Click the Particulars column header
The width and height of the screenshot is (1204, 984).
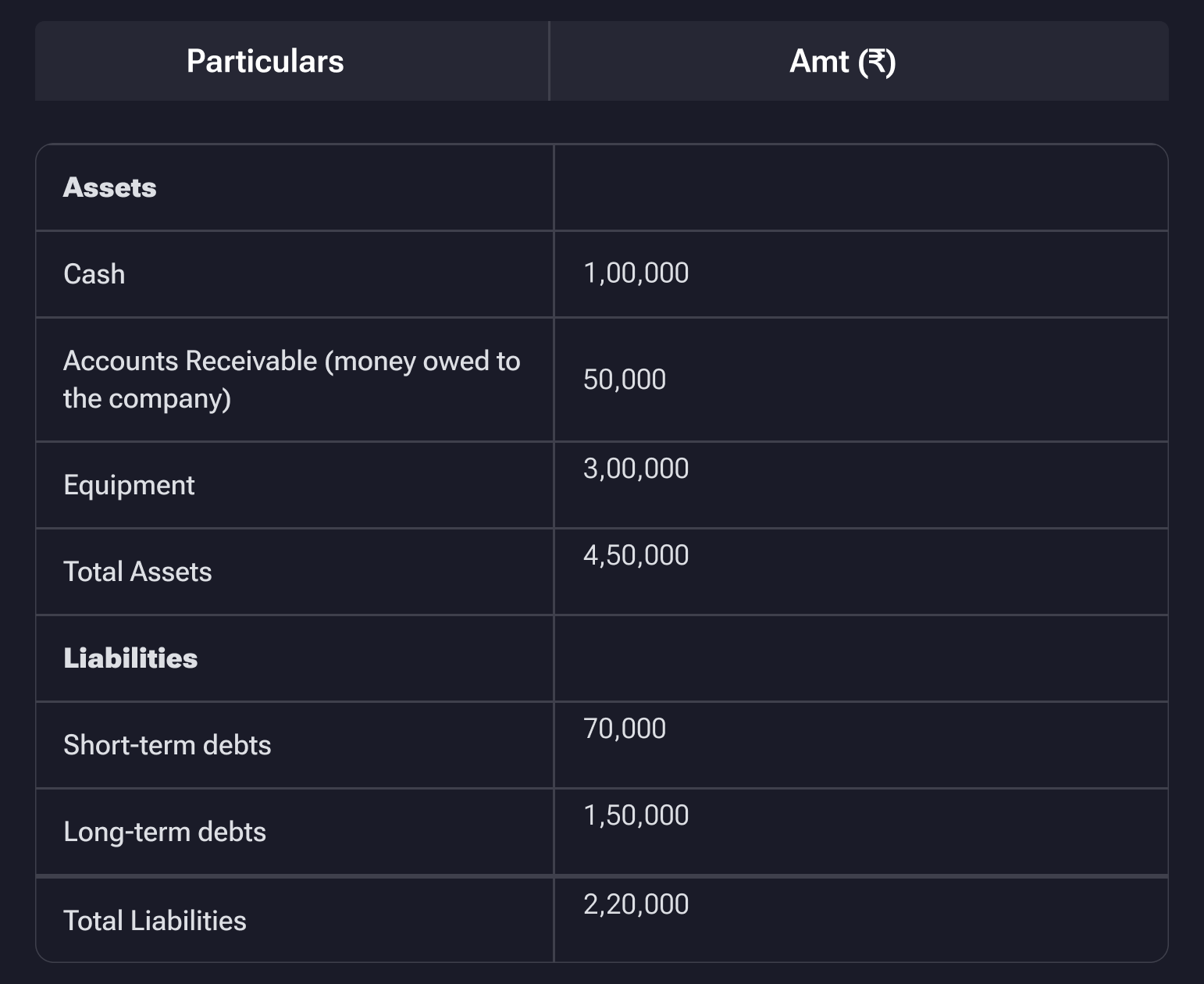point(265,61)
